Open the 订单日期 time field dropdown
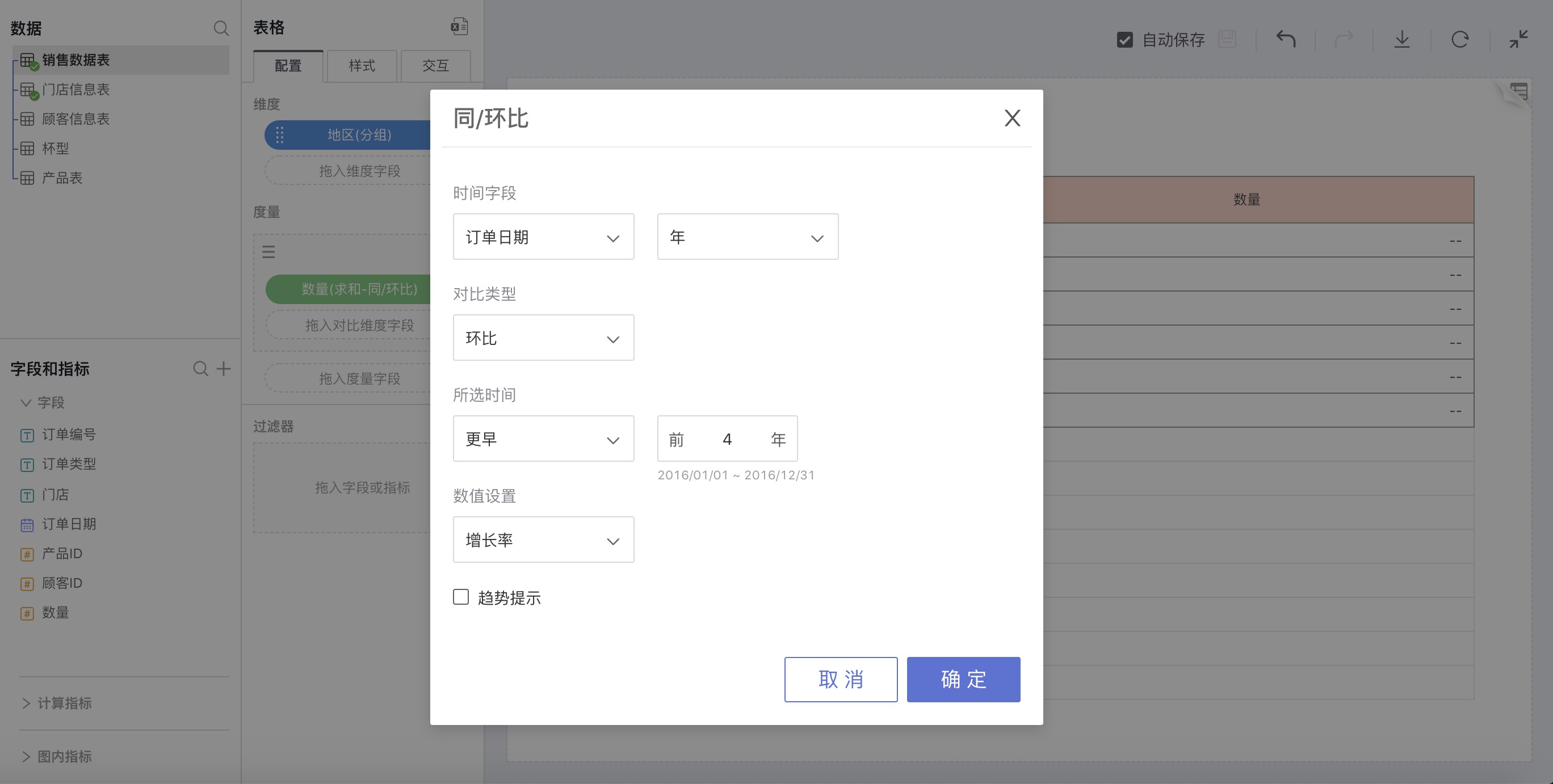 coord(543,237)
